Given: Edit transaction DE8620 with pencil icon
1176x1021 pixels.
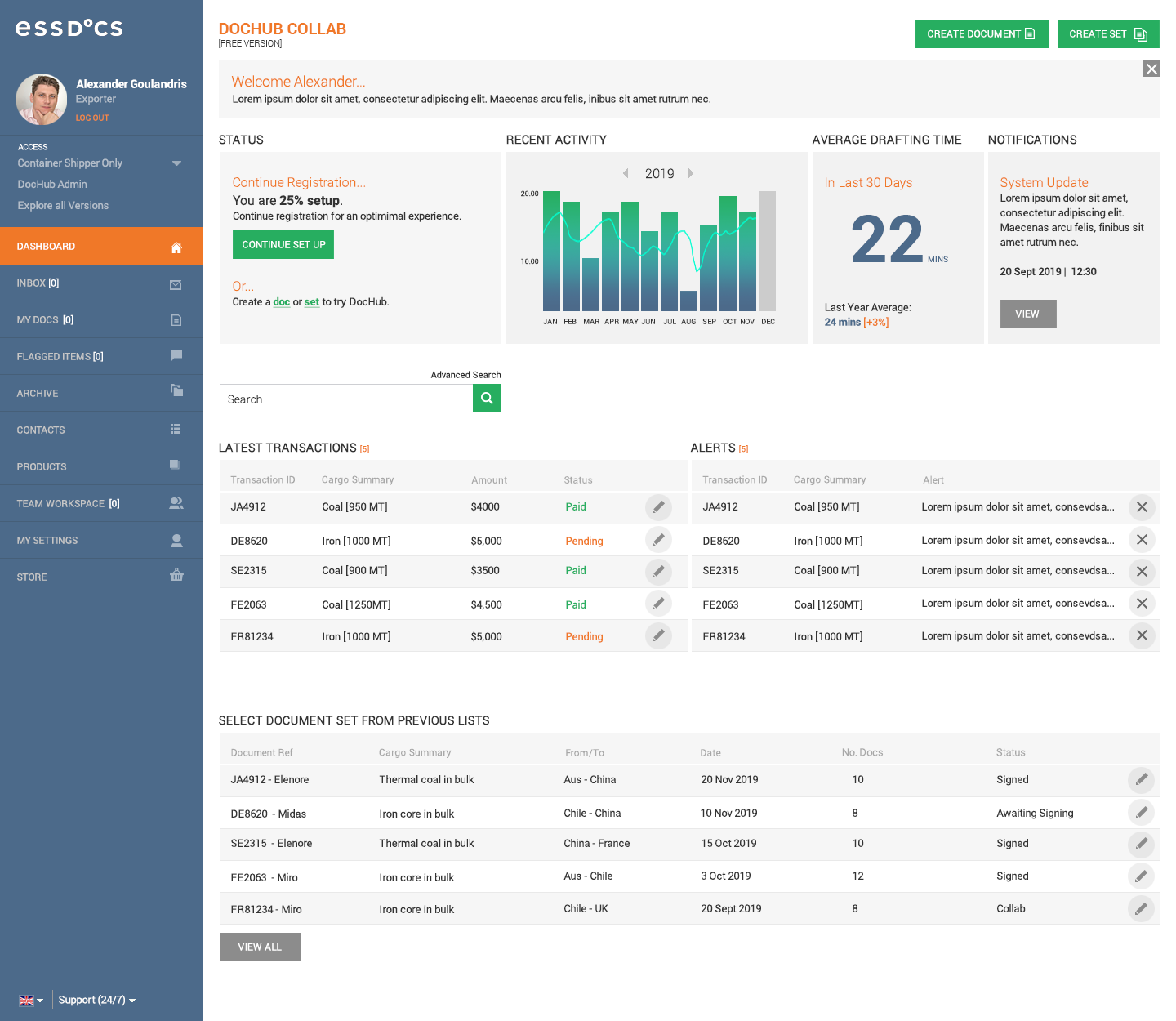Looking at the screenshot, I should click(658, 539).
